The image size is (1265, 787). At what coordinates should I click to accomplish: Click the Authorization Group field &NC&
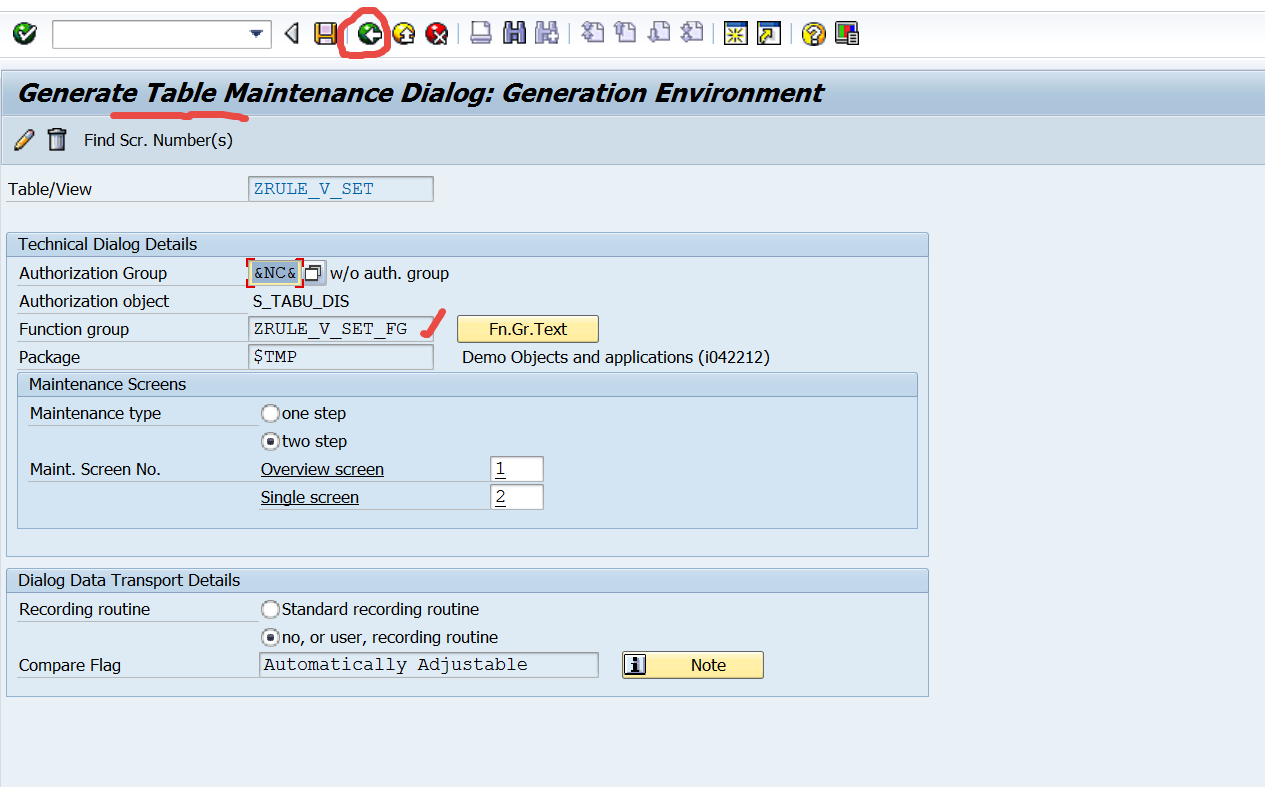click(275, 273)
